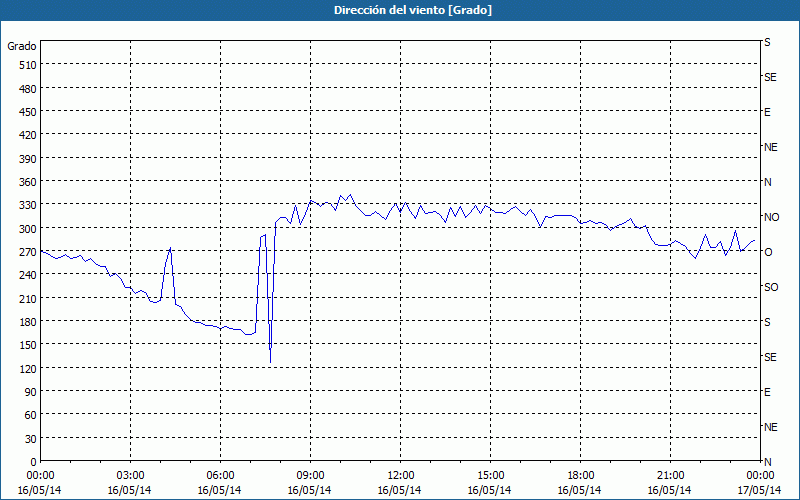Select the SE compass label near 120 level
800x500 pixels.
pyautogui.click(x=770, y=357)
